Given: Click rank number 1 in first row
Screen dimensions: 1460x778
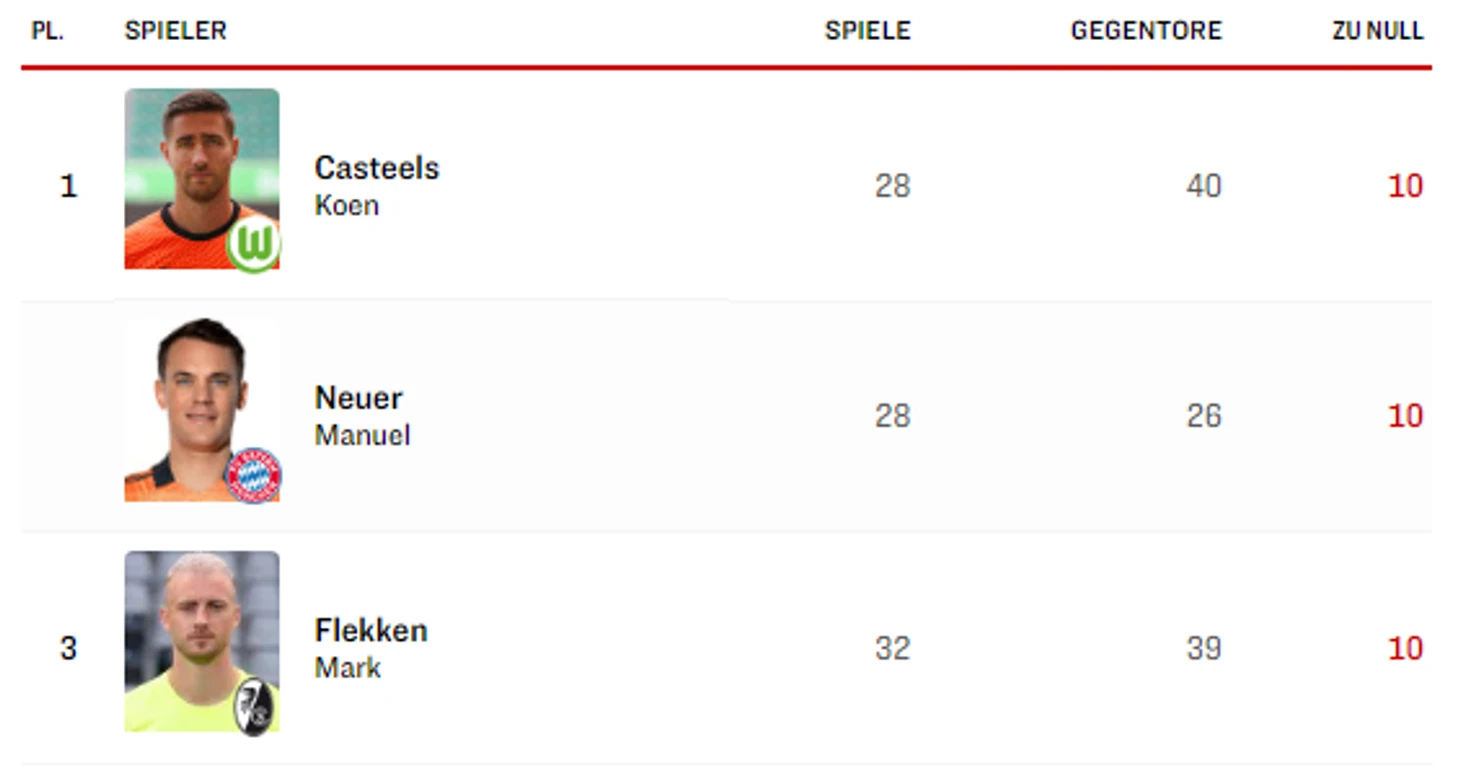Looking at the screenshot, I should (x=68, y=186).
